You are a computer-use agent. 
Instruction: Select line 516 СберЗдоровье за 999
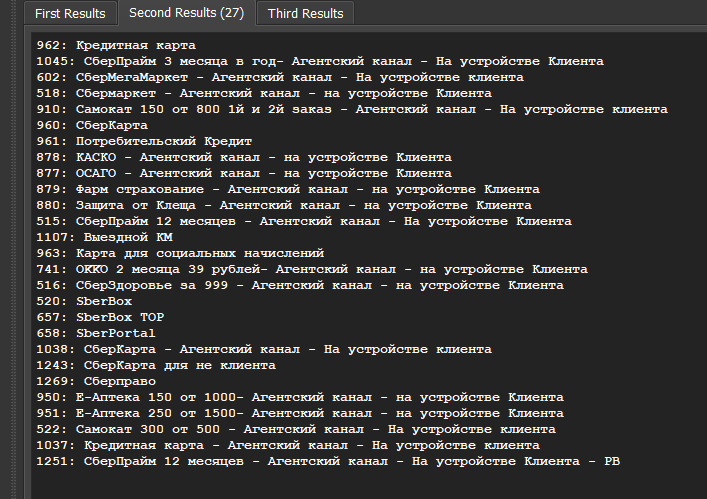point(300,285)
